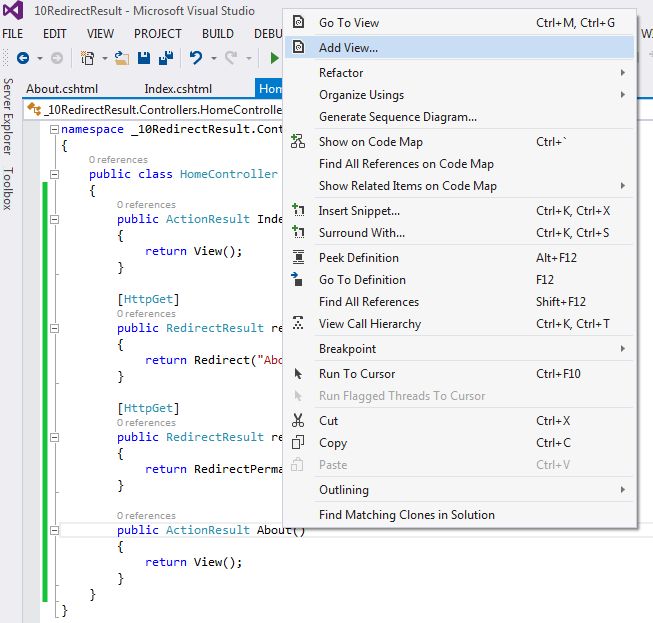Collapse the About() method outline

click(x=54, y=530)
